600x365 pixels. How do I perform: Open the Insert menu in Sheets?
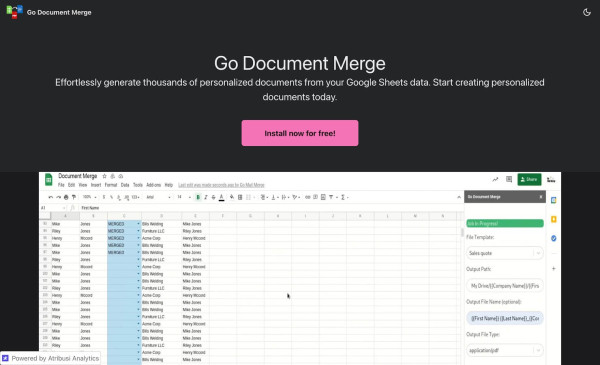(x=96, y=185)
